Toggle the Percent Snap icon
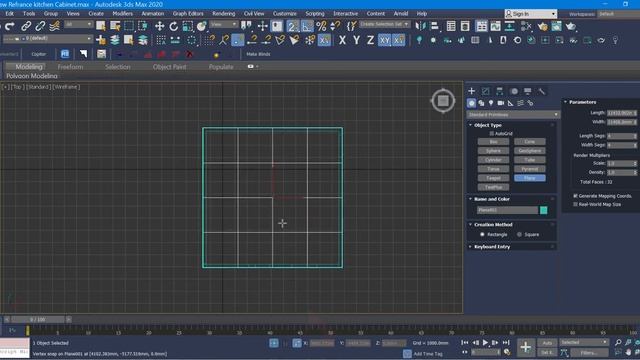The height and width of the screenshot is (360, 640). click(321, 27)
